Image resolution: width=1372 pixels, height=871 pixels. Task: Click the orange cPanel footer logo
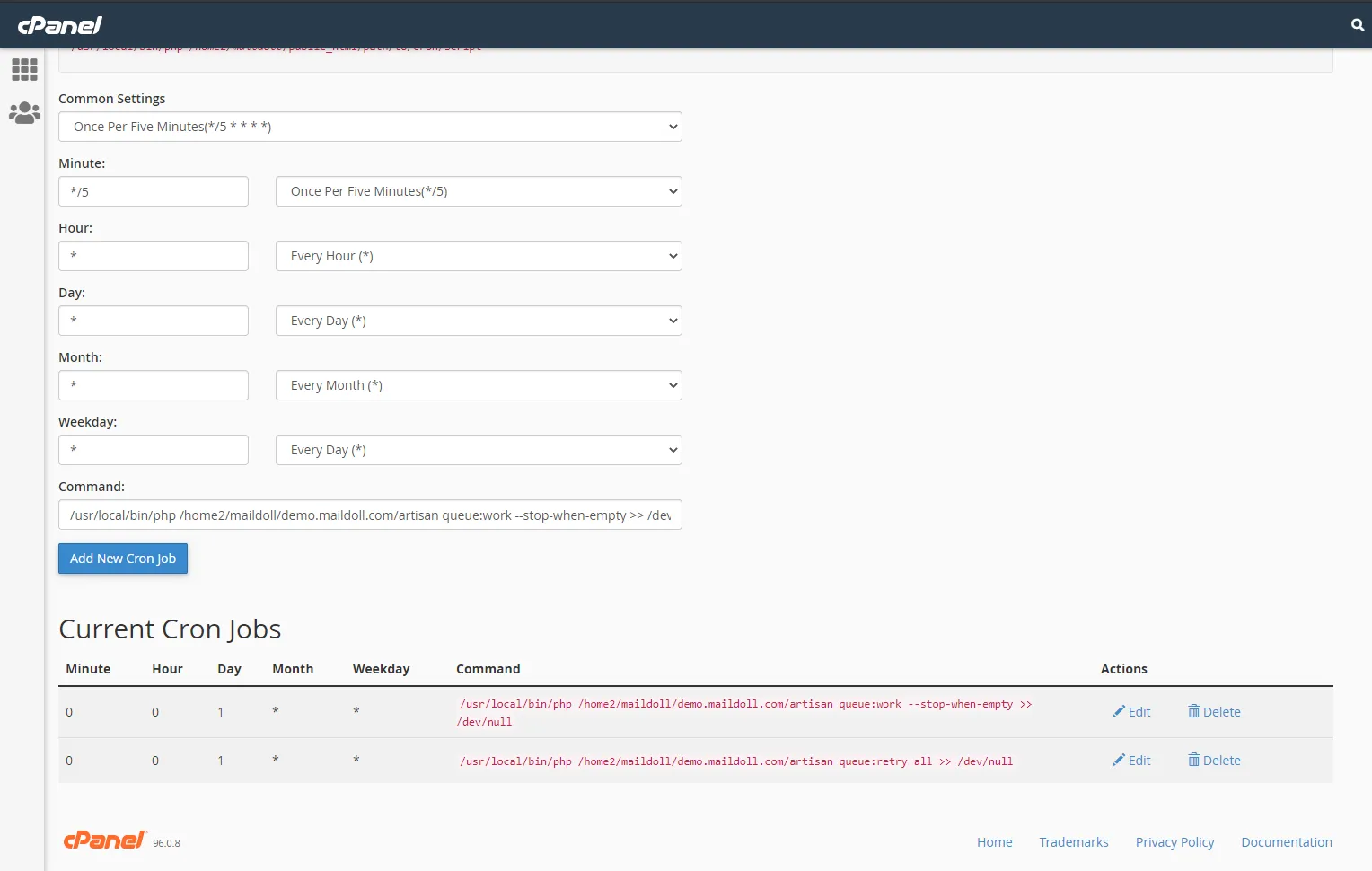coord(104,840)
